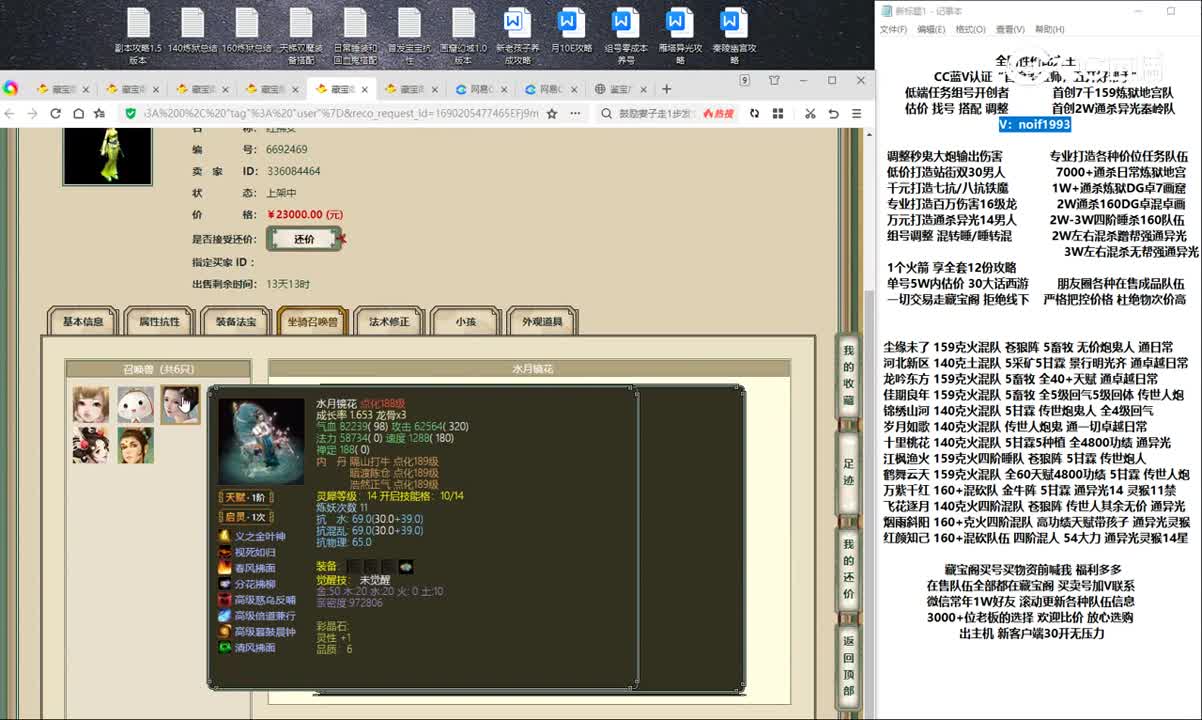Open 我的收藏 side button
The height and width of the screenshot is (720, 1202).
tap(848, 375)
